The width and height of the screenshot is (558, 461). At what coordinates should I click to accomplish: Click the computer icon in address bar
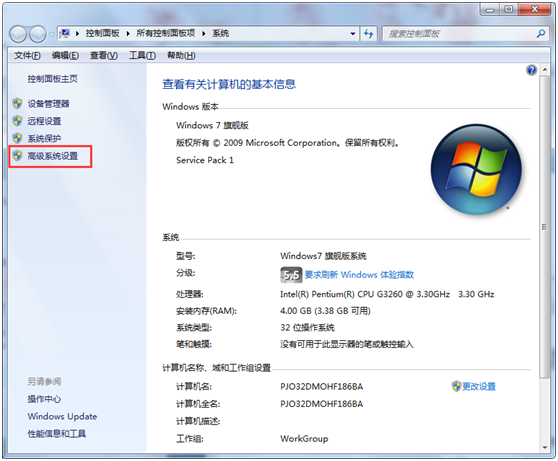tap(65, 33)
